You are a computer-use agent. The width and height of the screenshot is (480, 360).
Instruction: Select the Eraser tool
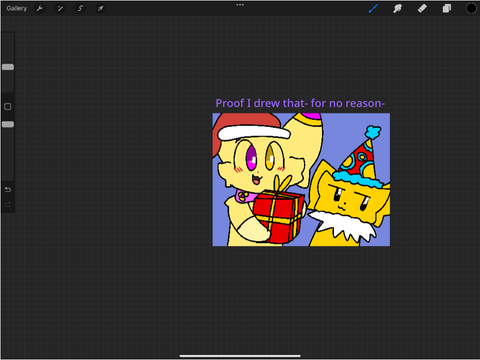pos(422,8)
